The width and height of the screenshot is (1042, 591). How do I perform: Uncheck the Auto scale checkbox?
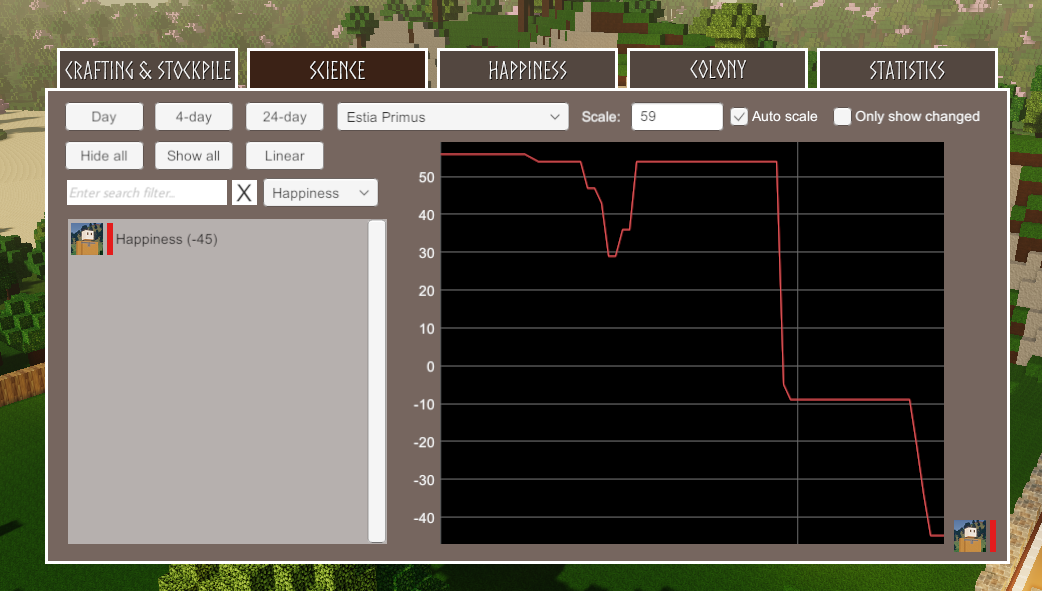pyautogui.click(x=739, y=116)
